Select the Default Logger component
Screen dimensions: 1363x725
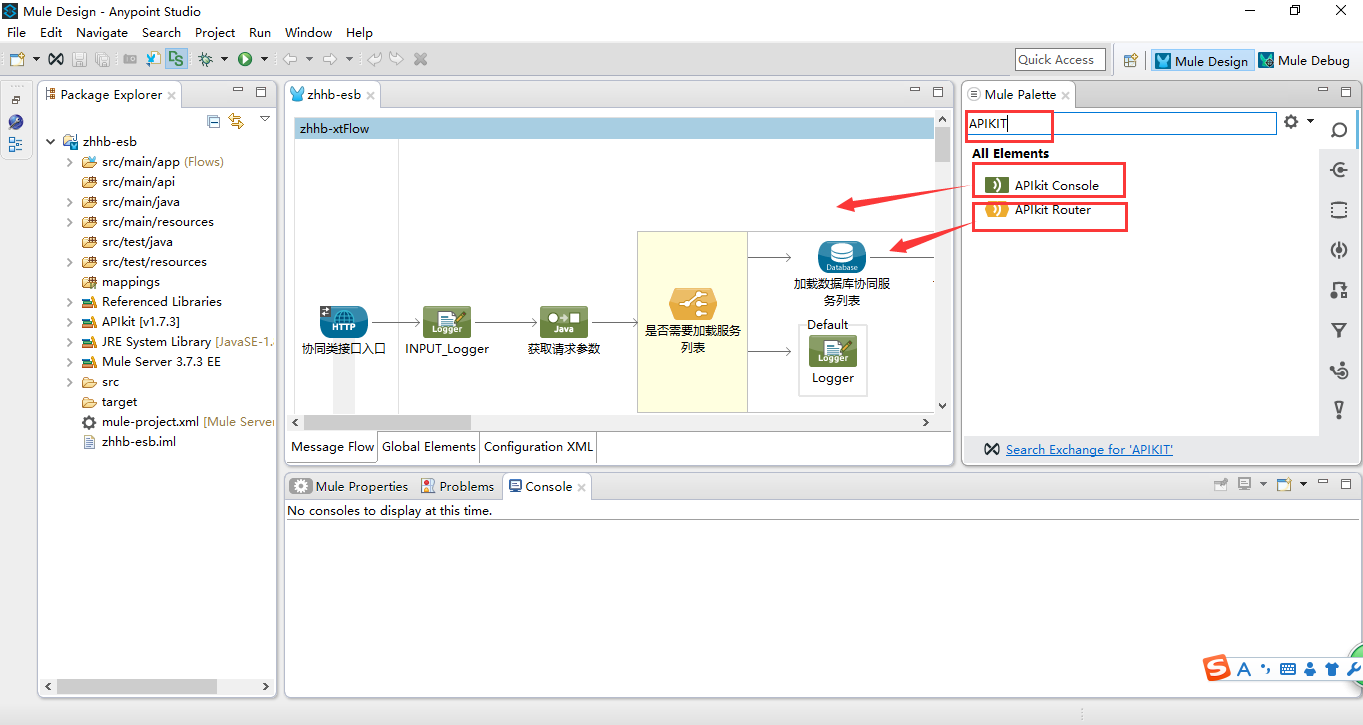(x=833, y=351)
